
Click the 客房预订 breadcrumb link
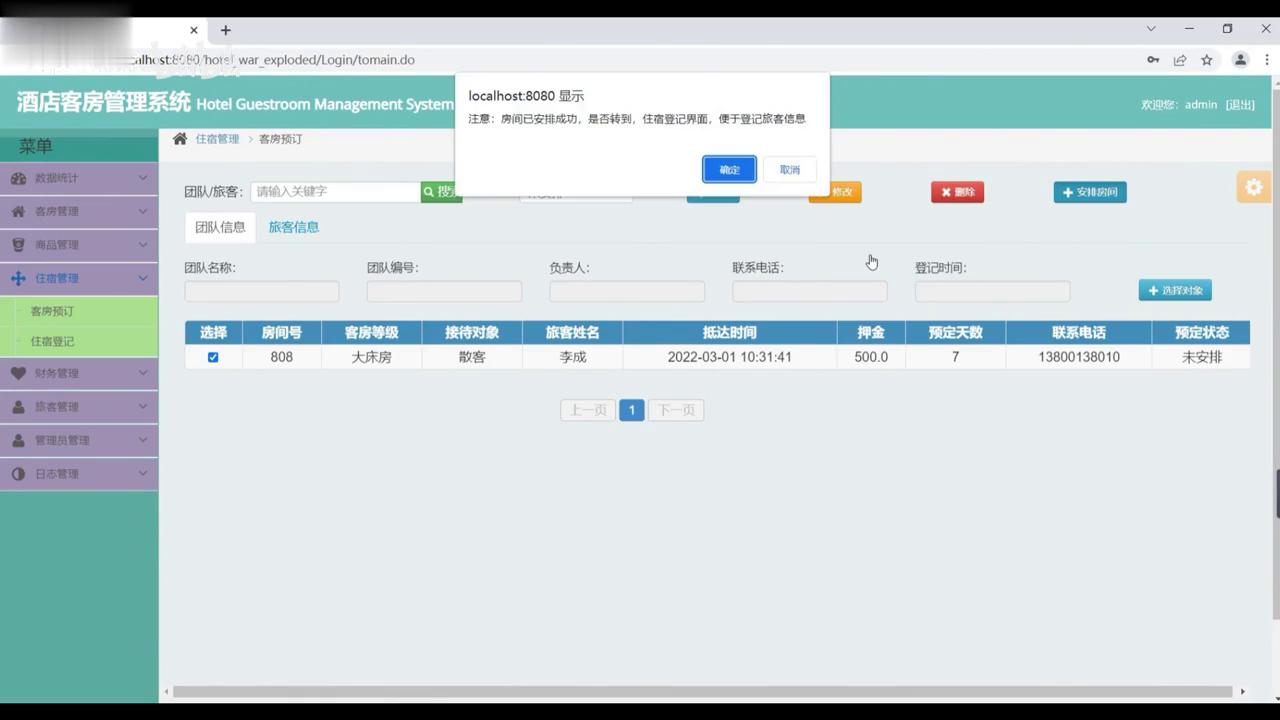tap(280, 139)
